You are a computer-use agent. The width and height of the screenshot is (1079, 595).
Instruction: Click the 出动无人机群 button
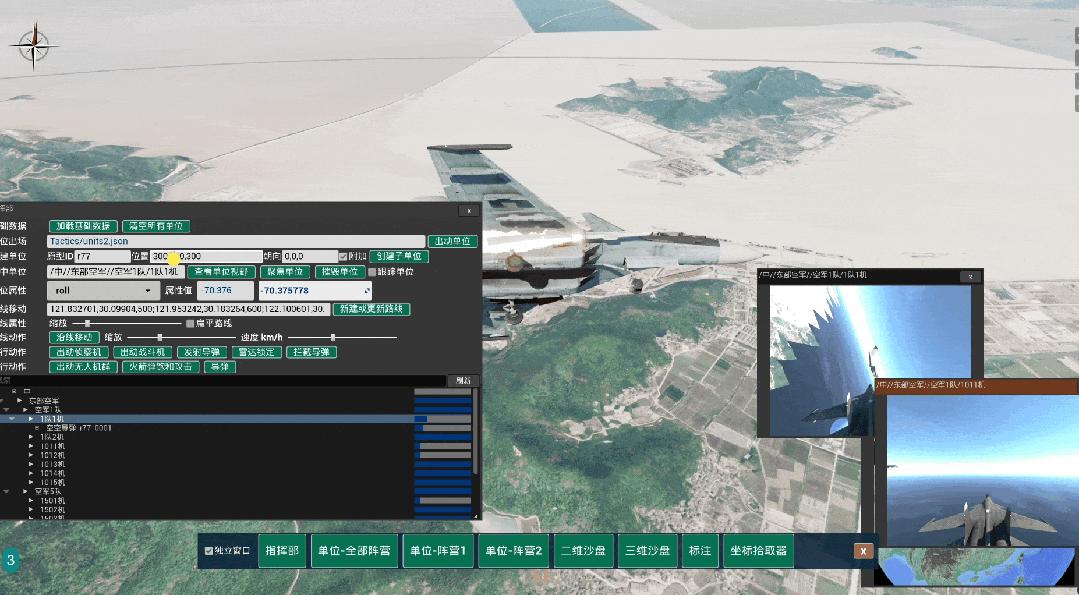(83, 367)
